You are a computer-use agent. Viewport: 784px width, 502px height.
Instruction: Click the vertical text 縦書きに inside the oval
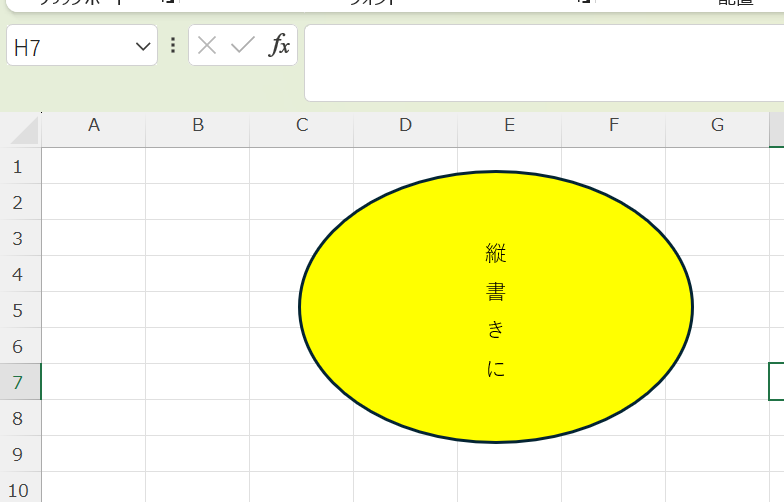click(496, 310)
